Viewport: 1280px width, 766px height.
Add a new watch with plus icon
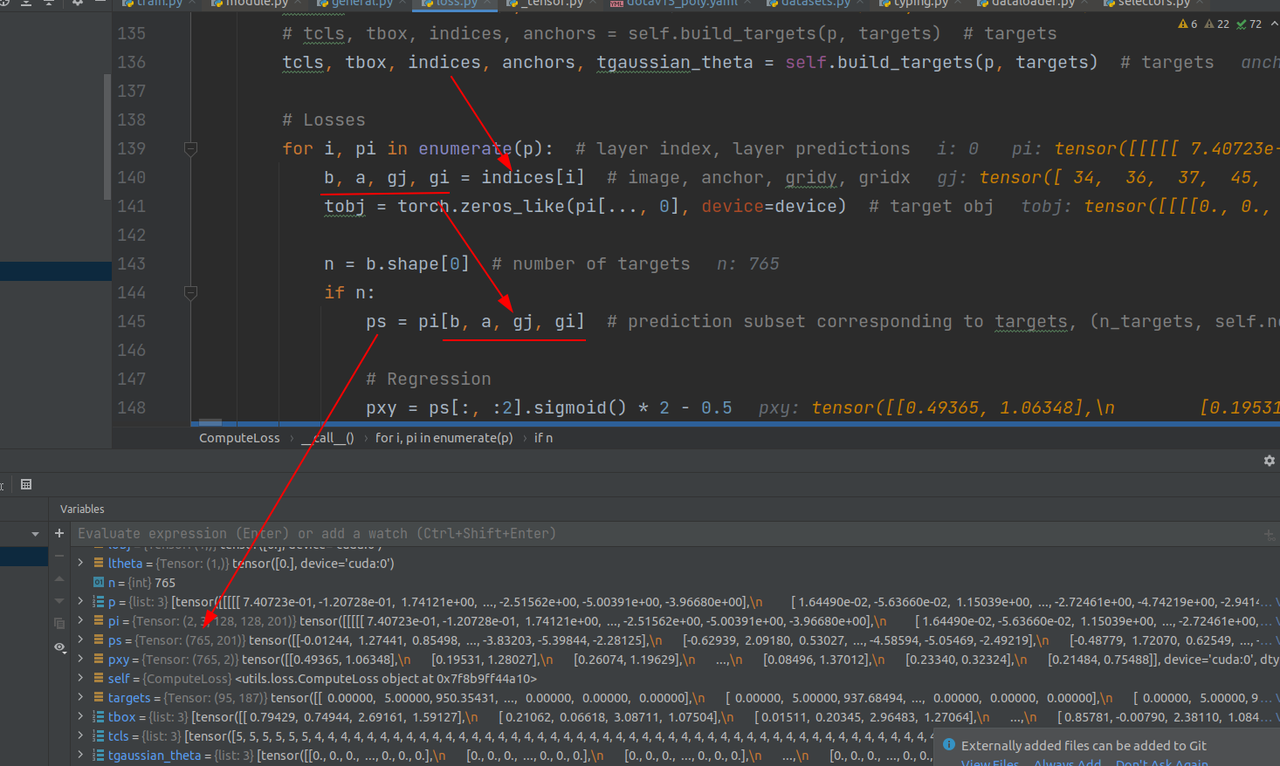(x=59, y=534)
